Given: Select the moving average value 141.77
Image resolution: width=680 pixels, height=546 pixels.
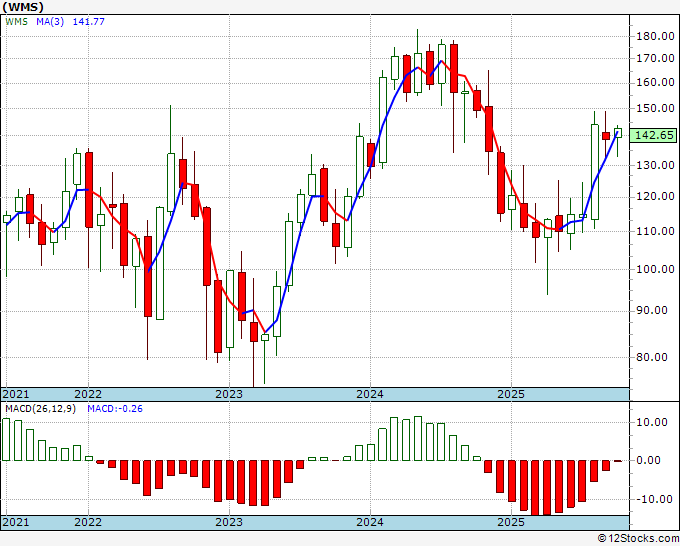Looking at the screenshot, I should pyautogui.click(x=88, y=21).
